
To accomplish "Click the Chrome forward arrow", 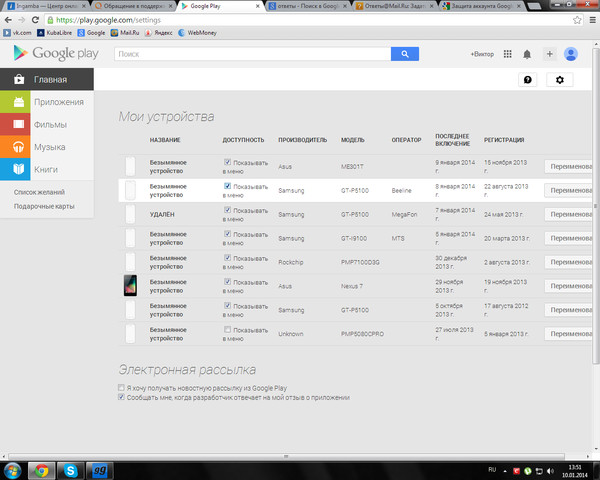I will point(22,20).
